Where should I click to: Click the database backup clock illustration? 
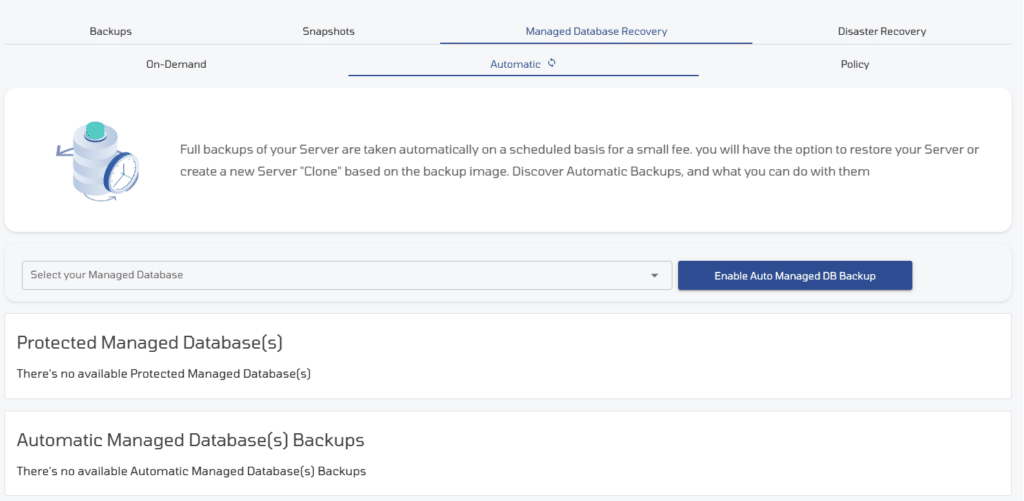click(x=97, y=161)
